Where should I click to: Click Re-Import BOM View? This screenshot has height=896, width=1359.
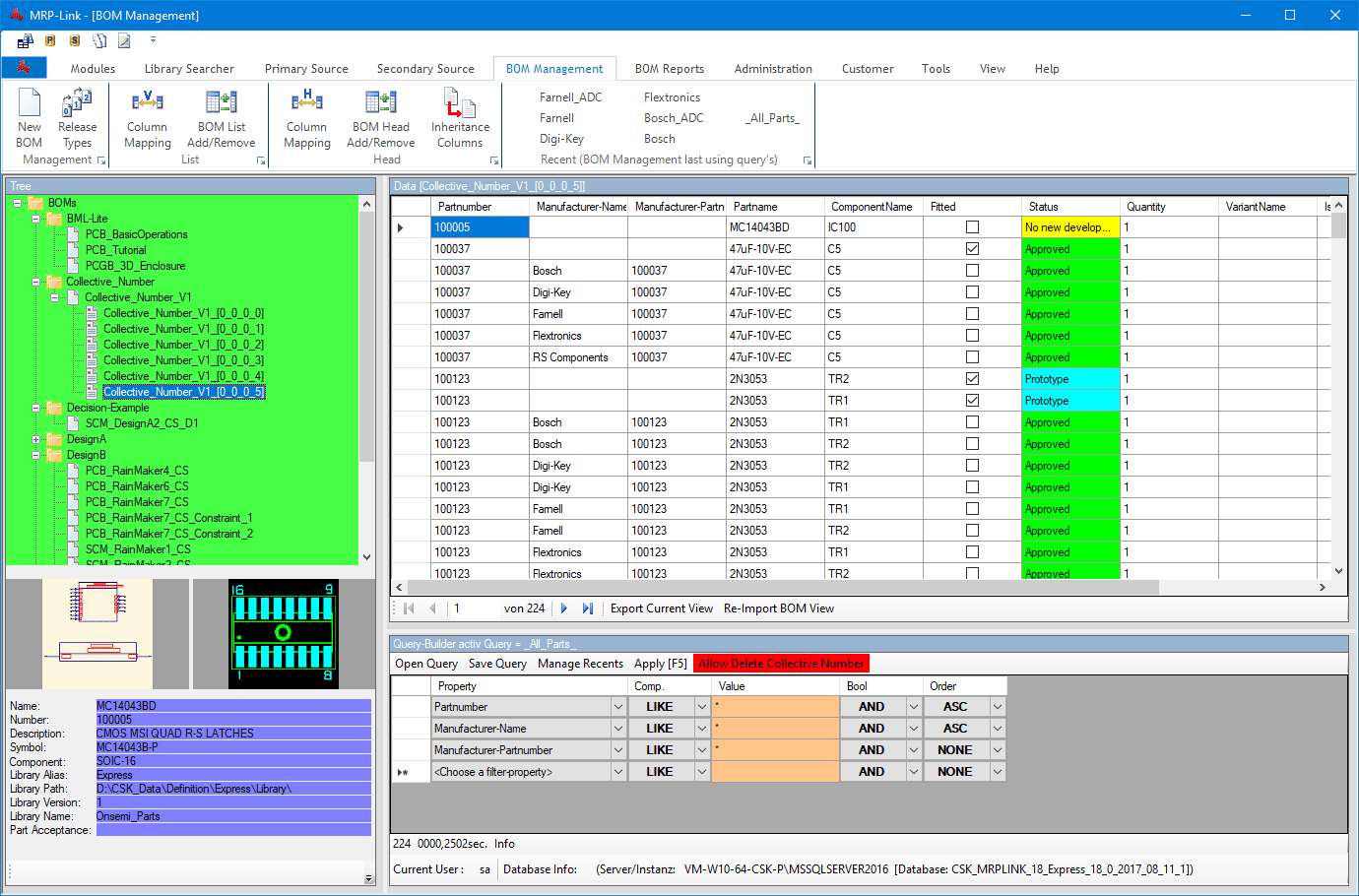pyautogui.click(x=779, y=608)
